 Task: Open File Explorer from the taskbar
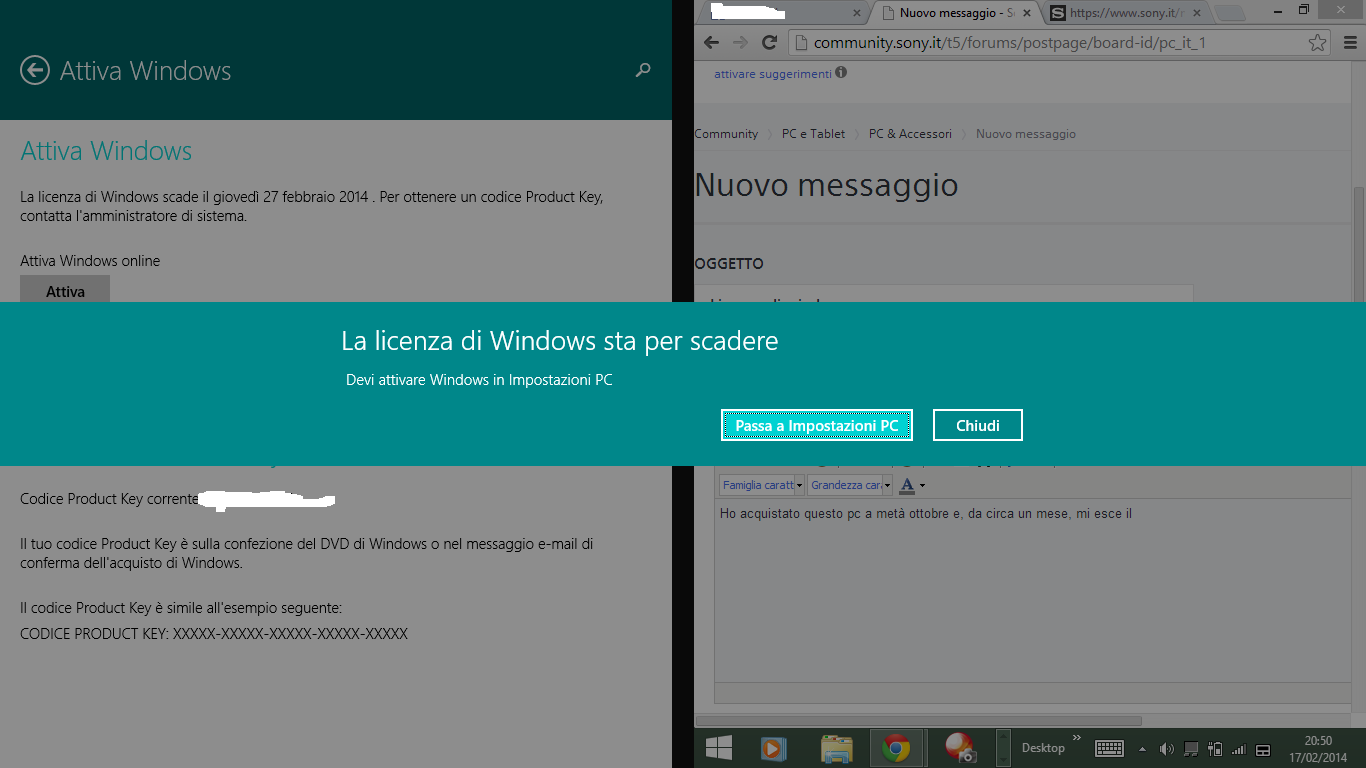pyautogui.click(x=836, y=748)
